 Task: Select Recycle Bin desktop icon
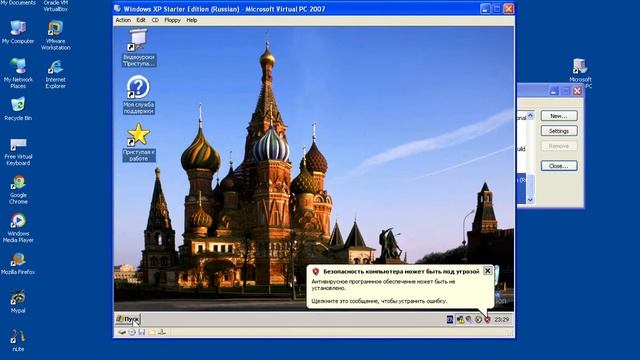pyautogui.click(x=18, y=109)
